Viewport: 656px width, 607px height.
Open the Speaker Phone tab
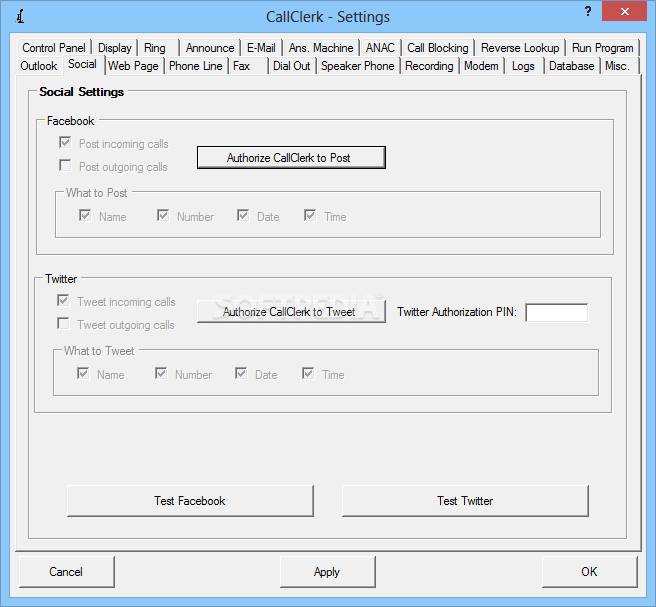pos(358,66)
